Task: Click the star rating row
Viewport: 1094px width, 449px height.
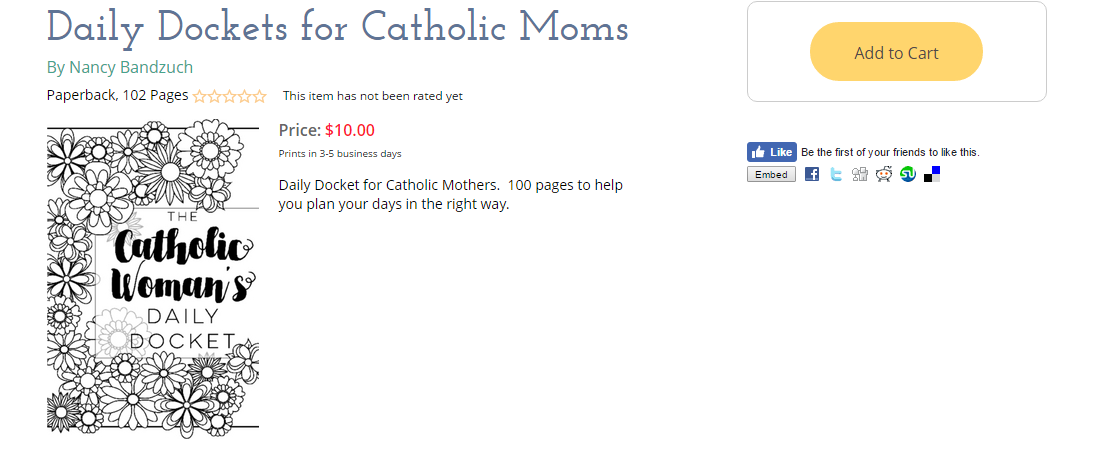Action: tap(230, 96)
